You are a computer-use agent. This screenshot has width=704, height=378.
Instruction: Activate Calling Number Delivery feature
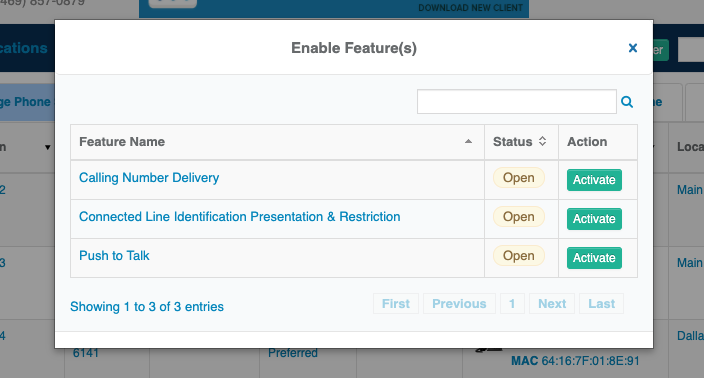(x=594, y=180)
